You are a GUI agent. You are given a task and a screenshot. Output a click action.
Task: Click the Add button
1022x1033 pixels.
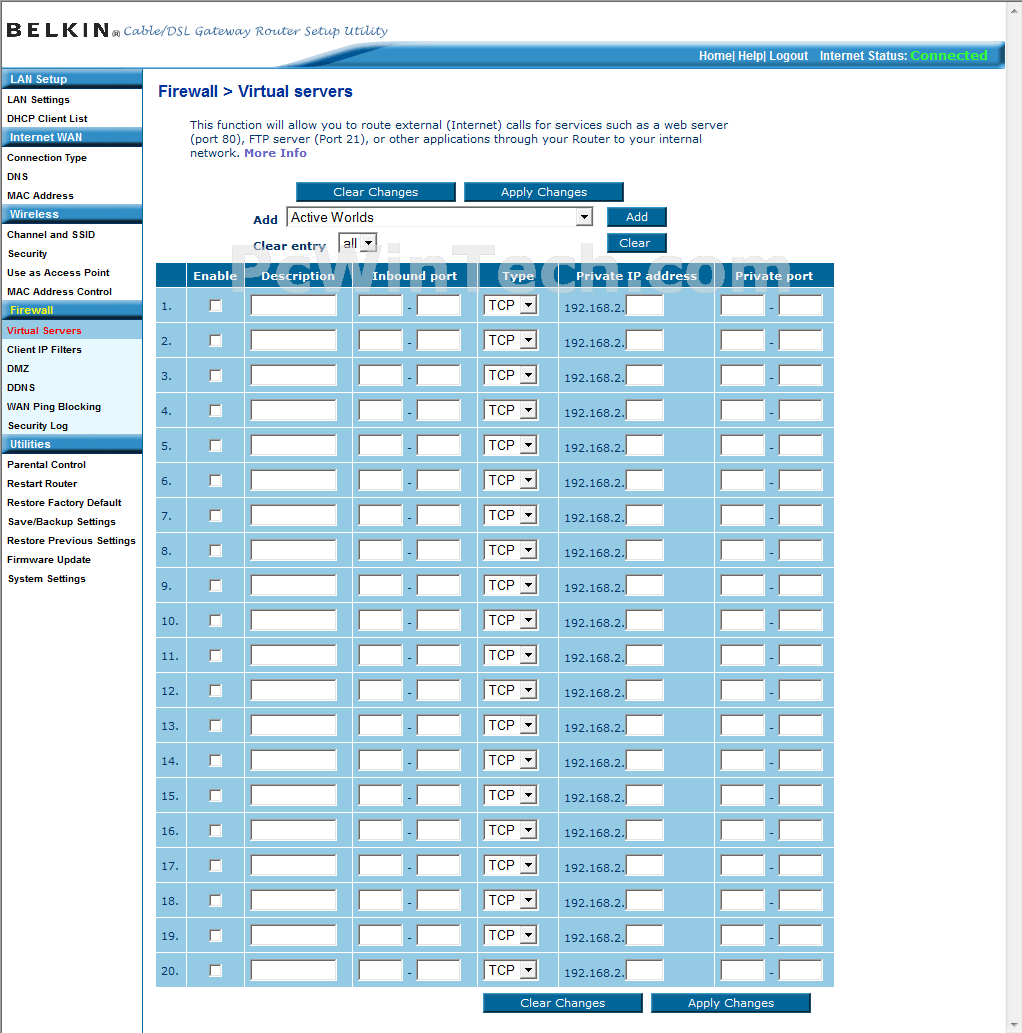[x=637, y=217]
